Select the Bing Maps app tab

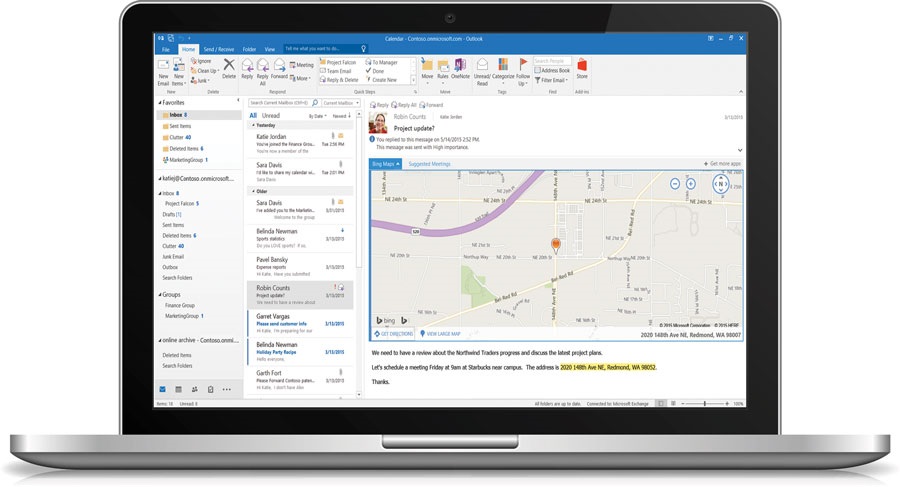click(x=385, y=164)
